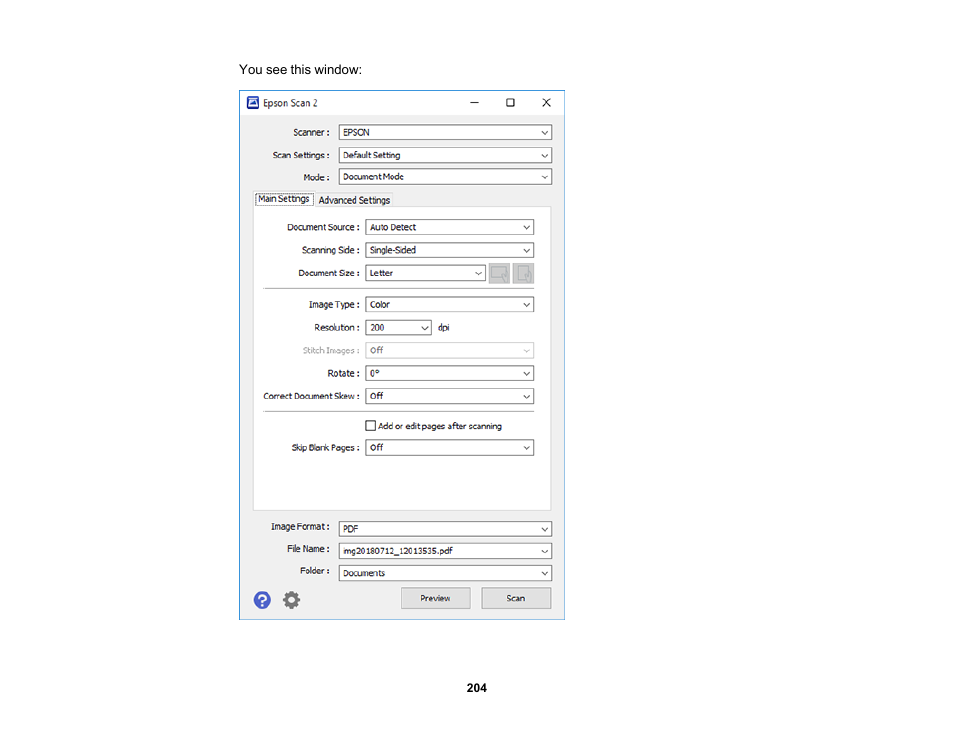Screen dimensions: 954x738
Task: Open the Mode dropdown showing Document Mode
Action: pos(445,177)
